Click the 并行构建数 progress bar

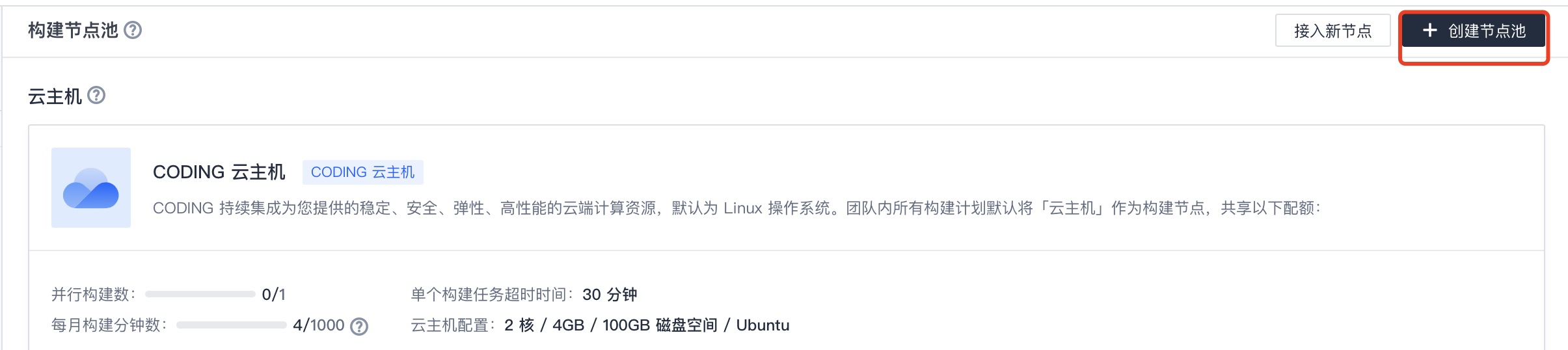pos(200,294)
